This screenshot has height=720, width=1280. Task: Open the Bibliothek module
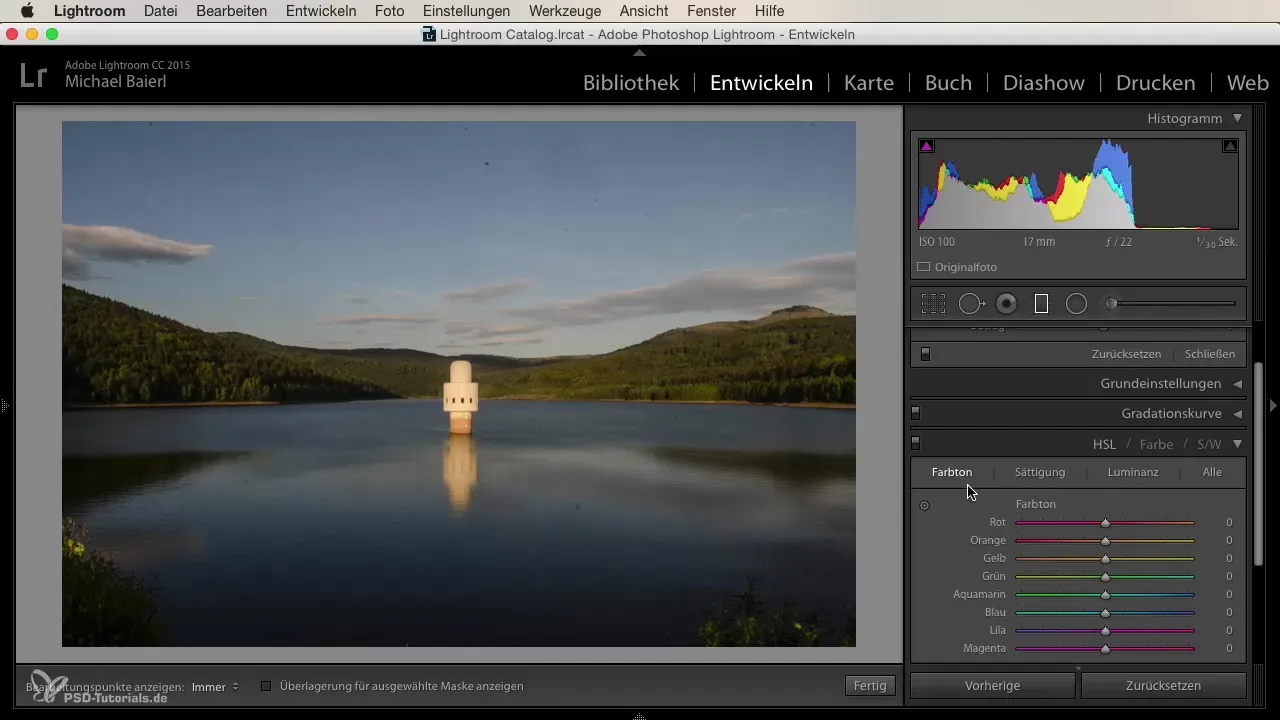[x=631, y=83]
